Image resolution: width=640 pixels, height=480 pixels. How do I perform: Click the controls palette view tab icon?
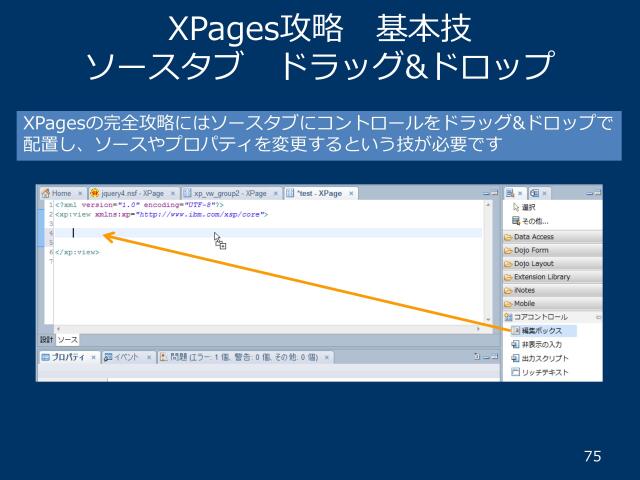(x=510, y=192)
